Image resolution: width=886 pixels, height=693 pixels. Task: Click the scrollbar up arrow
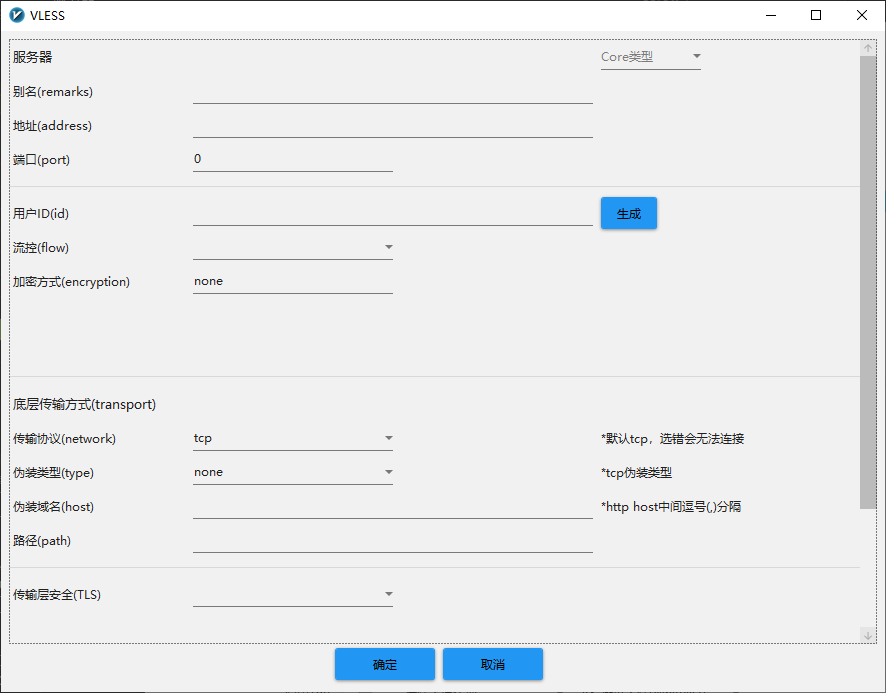(867, 48)
